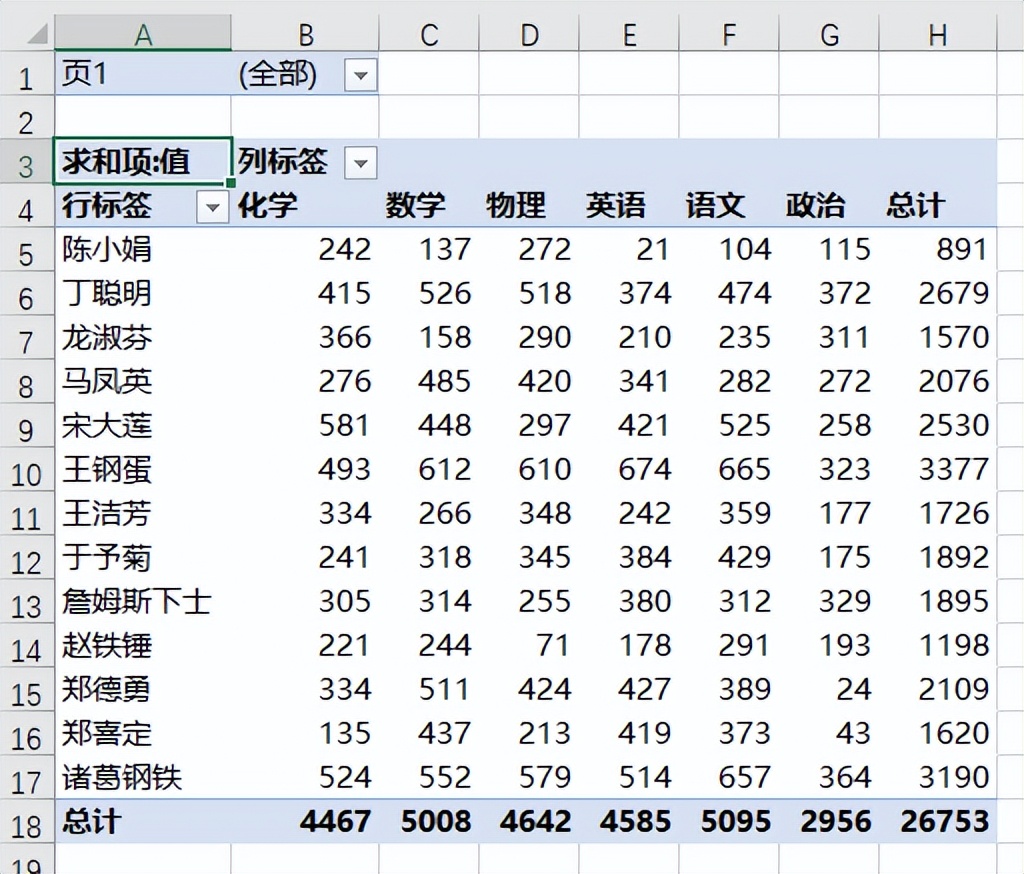This screenshot has height=874, width=1024.
Task: Select column H header
Action: pyautogui.click(x=938, y=34)
